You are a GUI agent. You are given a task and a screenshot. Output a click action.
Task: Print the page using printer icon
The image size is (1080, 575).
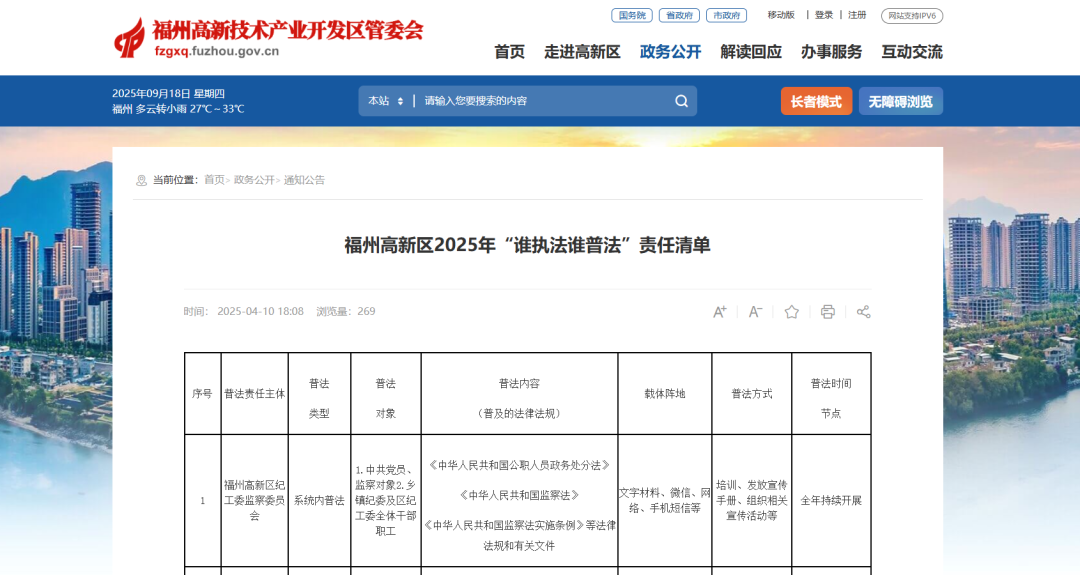click(827, 312)
